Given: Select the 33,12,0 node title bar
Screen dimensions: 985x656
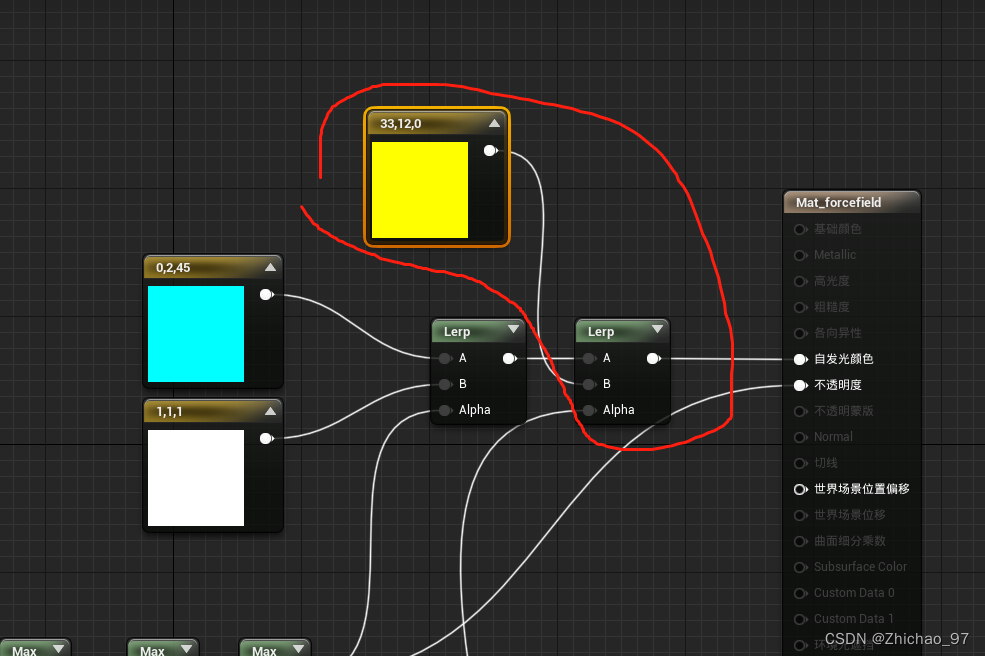Looking at the screenshot, I should point(437,123).
